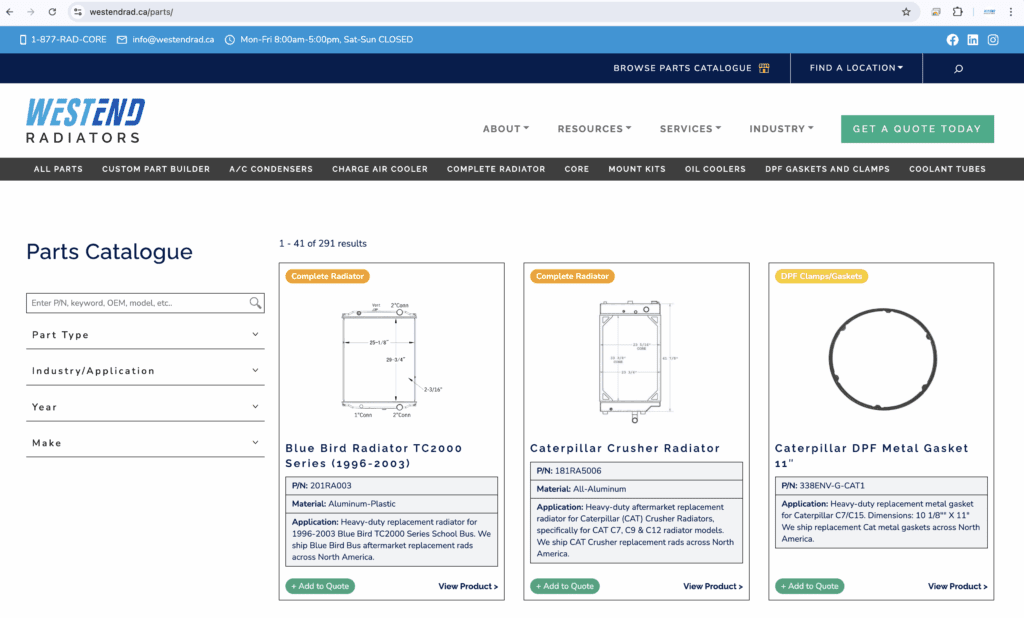Viewport: 1024px width, 618px height.
Task: Click the Westend Radiators logo
Action: coord(85,121)
